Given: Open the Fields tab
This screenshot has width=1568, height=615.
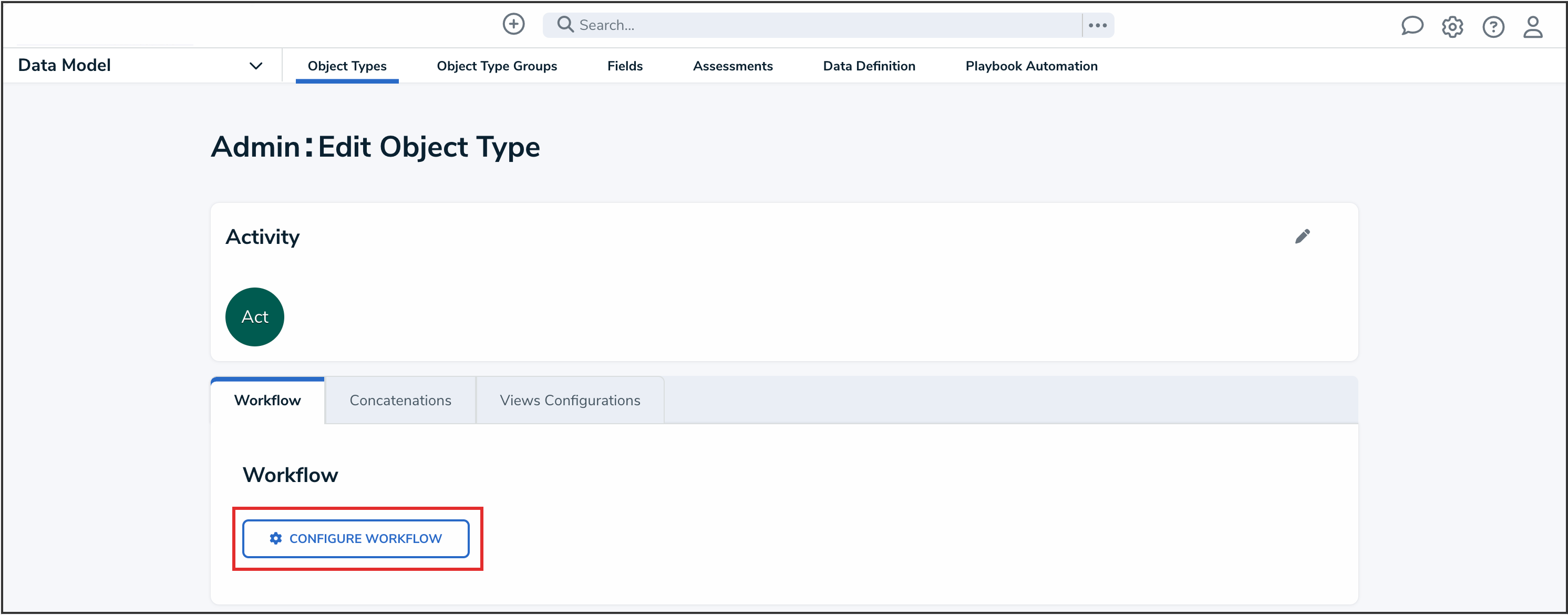Looking at the screenshot, I should point(625,66).
